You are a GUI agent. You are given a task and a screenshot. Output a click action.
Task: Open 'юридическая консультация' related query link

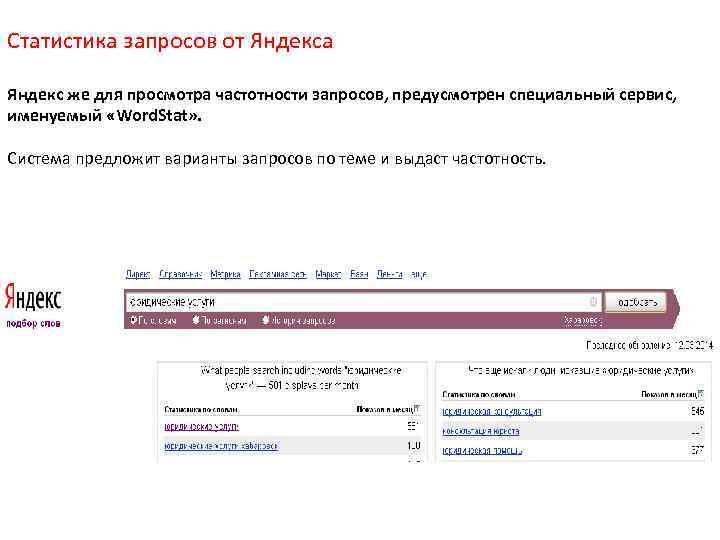(492, 411)
